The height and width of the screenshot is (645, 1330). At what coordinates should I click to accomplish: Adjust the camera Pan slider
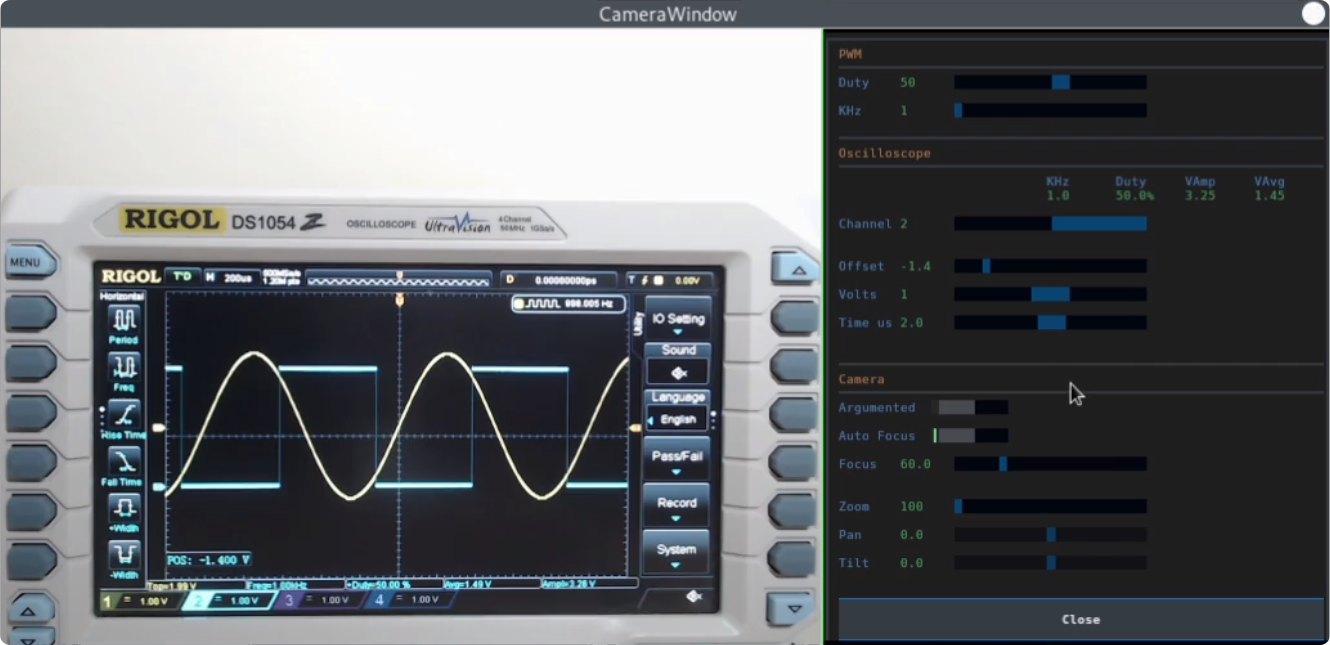pyautogui.click(x=1050, y=534)
